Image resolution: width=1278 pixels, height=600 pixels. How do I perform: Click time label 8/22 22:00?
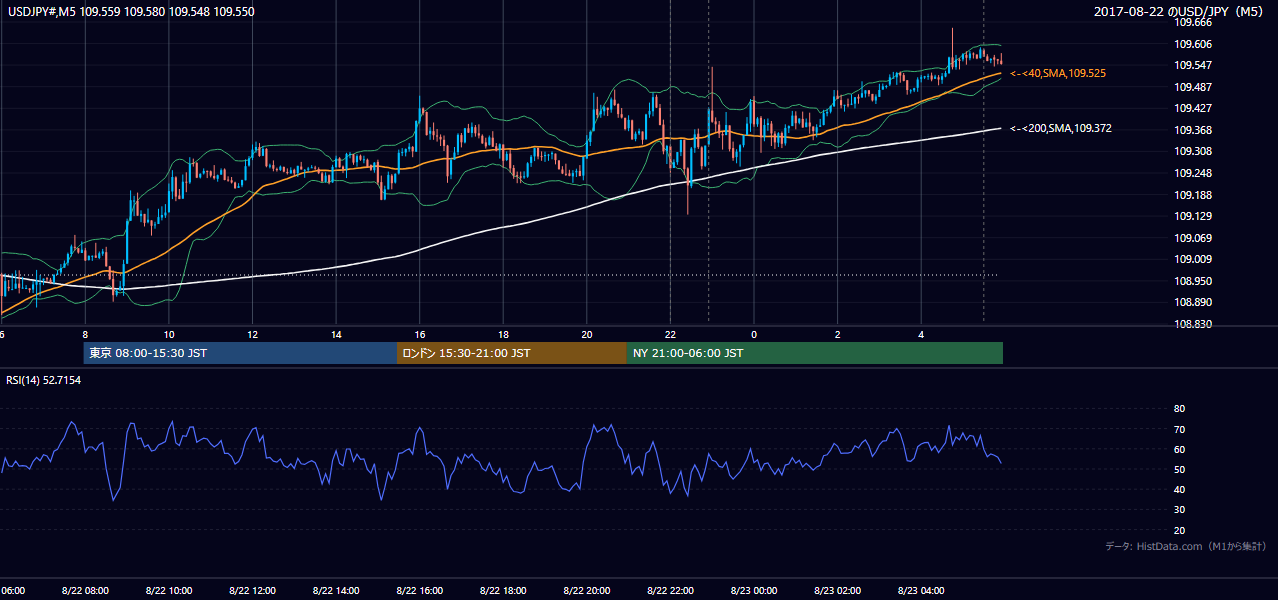pyautogui.click(x=671, y=591)
